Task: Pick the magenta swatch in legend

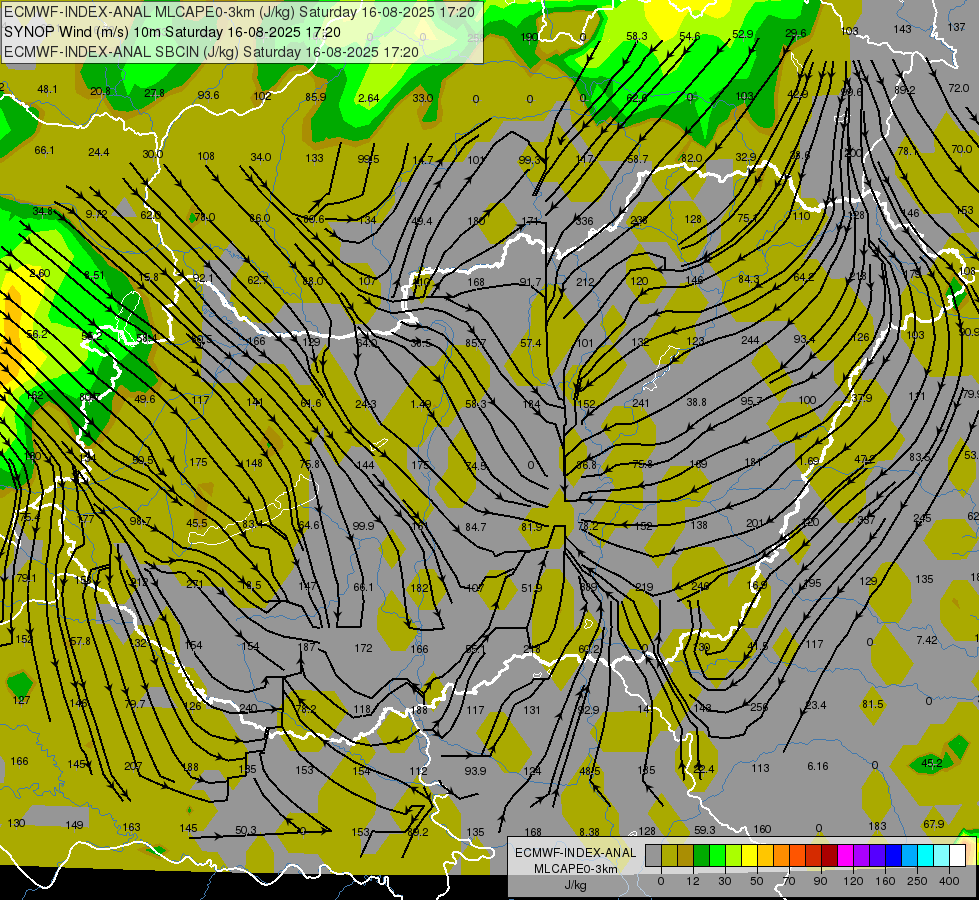Action: [x=845, y=855]
